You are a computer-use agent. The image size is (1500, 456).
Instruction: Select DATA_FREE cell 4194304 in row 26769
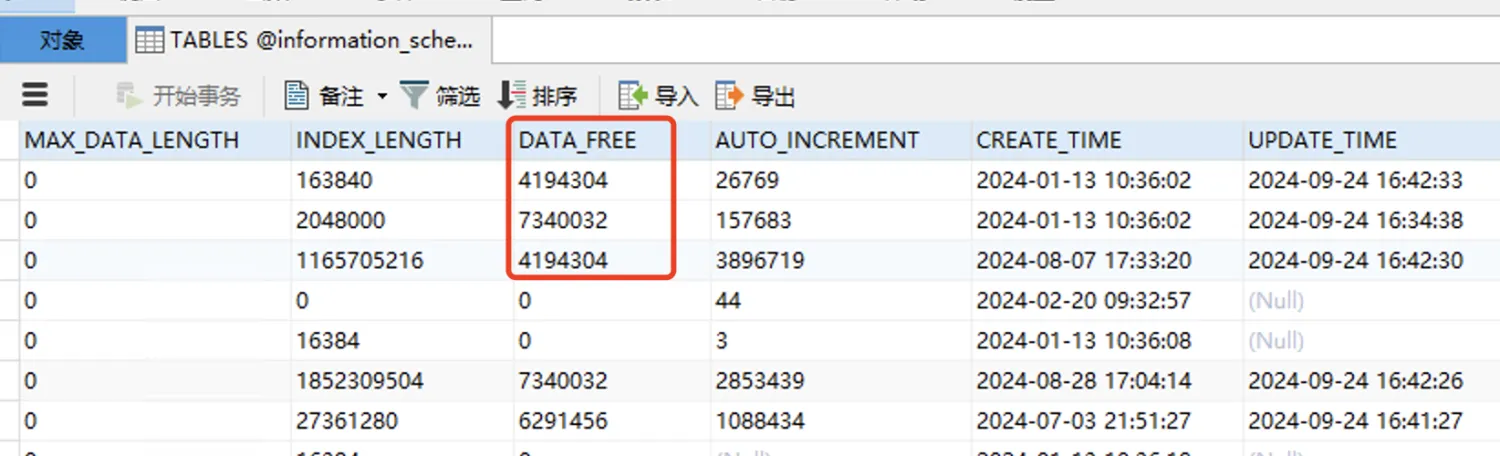(x=612, y=180)
